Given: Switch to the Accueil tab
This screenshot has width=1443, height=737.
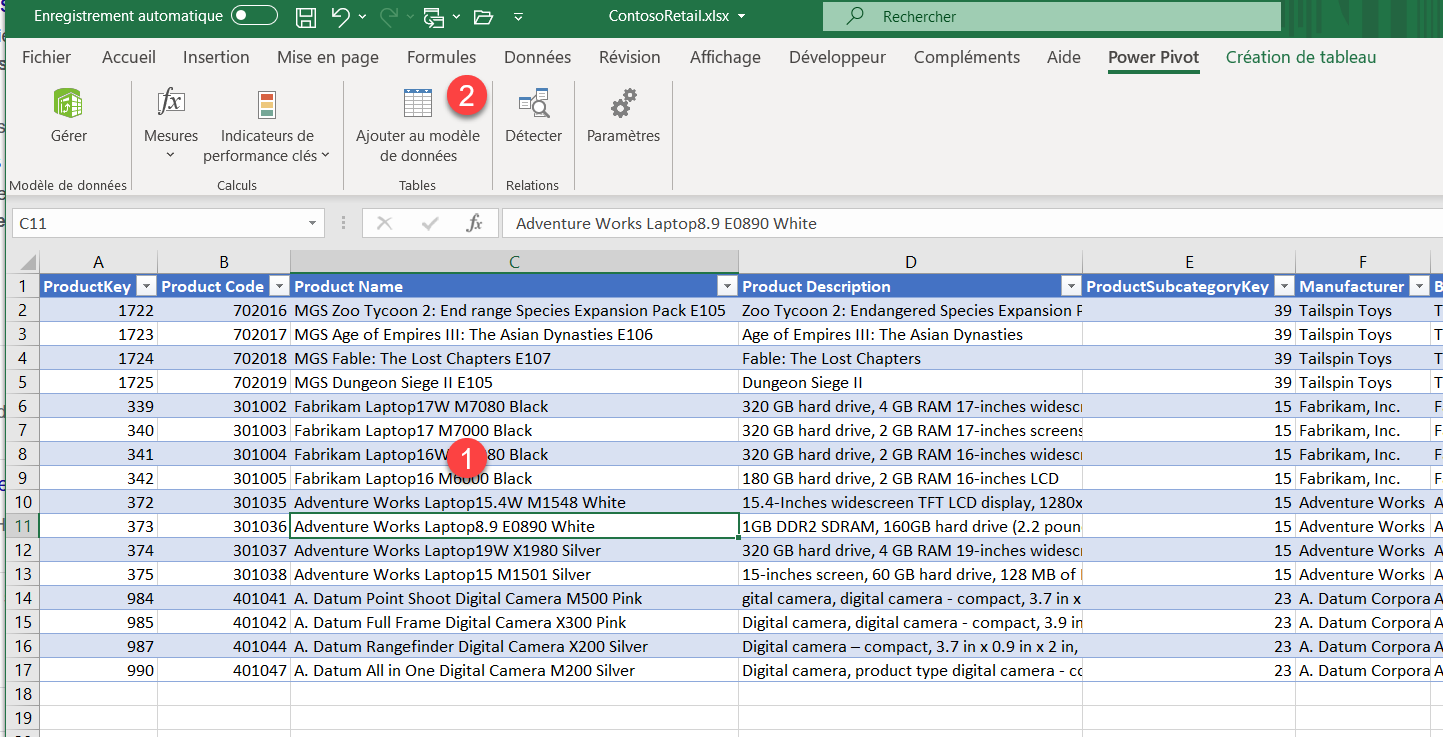Looking at the screenshot, I should pos(129,57).
